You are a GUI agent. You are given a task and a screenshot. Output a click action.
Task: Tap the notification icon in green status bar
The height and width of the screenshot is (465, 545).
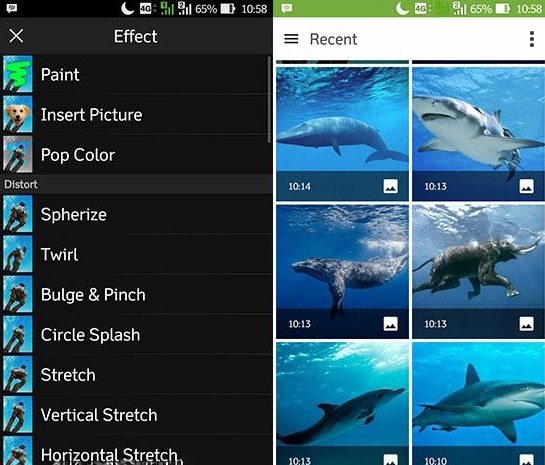pyautogui.click(x=286, y=8)
